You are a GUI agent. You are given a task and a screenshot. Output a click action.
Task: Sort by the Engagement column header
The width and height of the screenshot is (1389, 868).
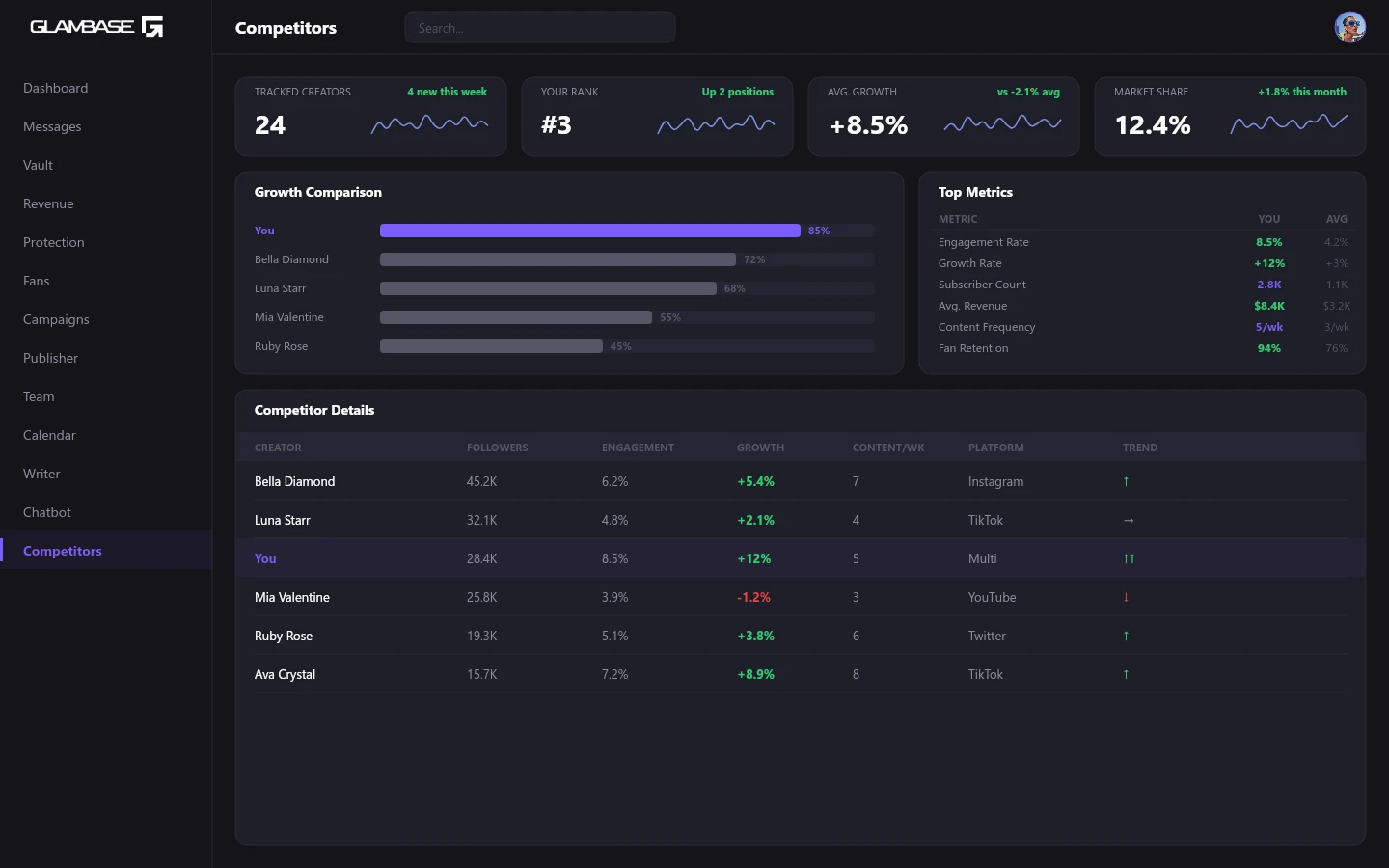[638, 448]
